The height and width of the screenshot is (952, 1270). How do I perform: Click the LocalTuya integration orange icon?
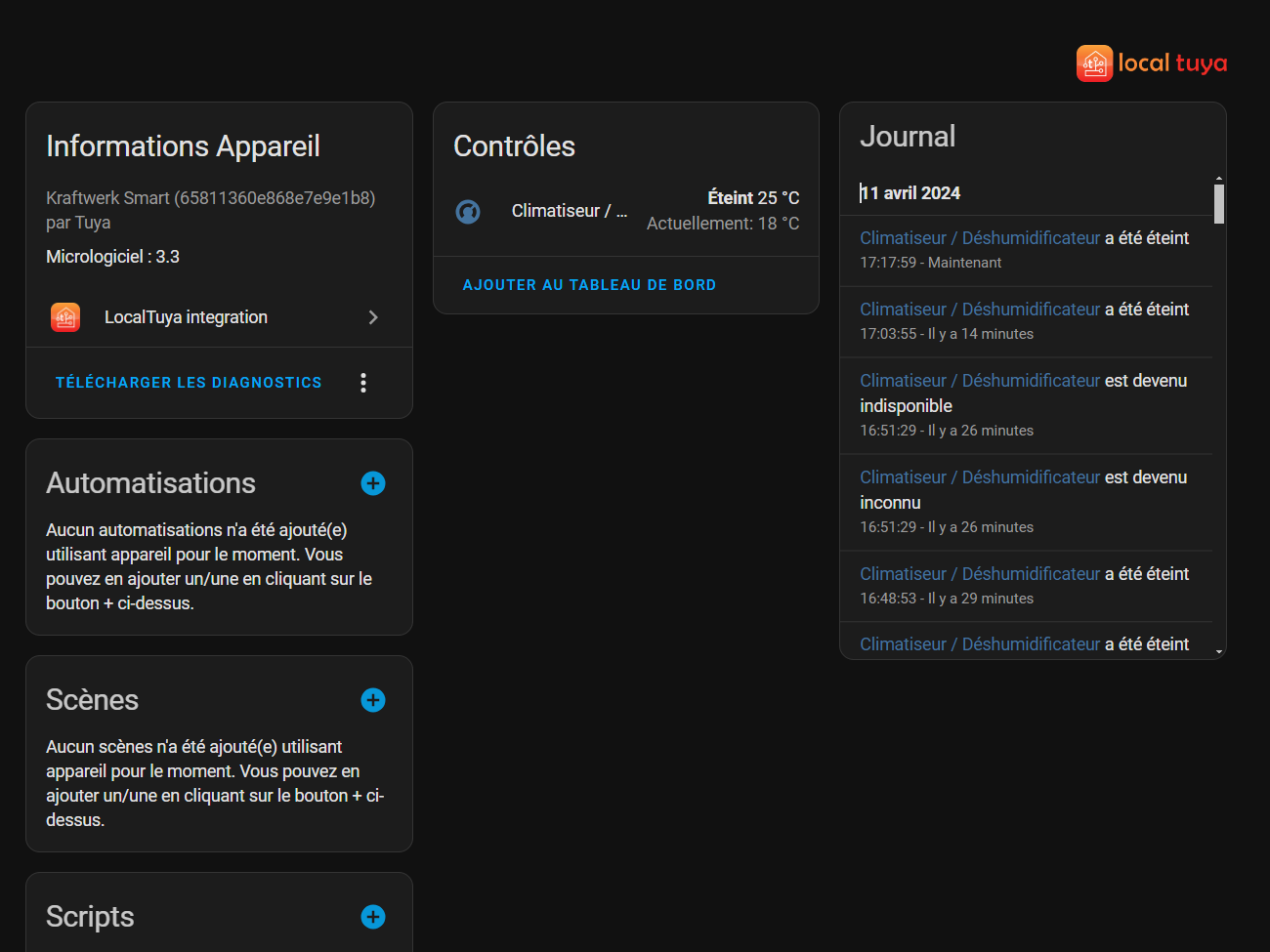tap(65, 317)
